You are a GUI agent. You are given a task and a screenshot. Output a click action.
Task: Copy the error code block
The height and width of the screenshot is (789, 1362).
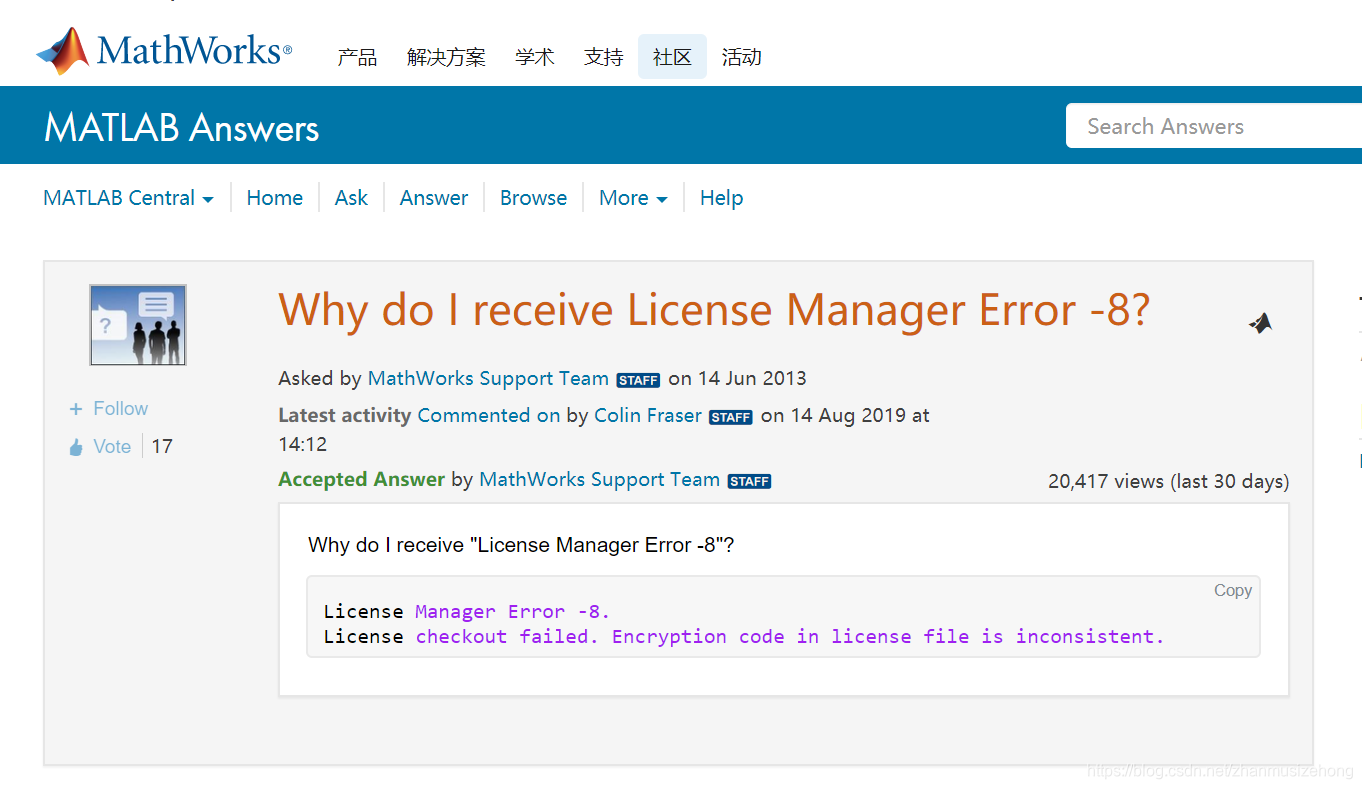1232,590
